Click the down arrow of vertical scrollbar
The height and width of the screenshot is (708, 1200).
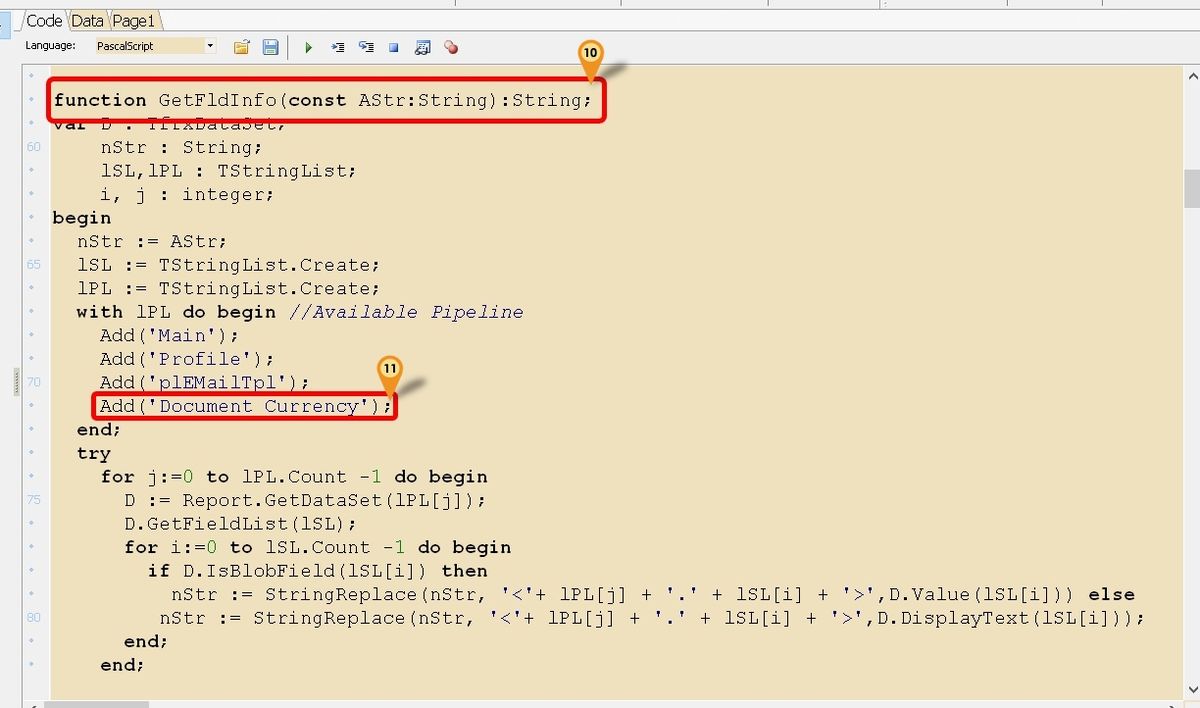1191,688
